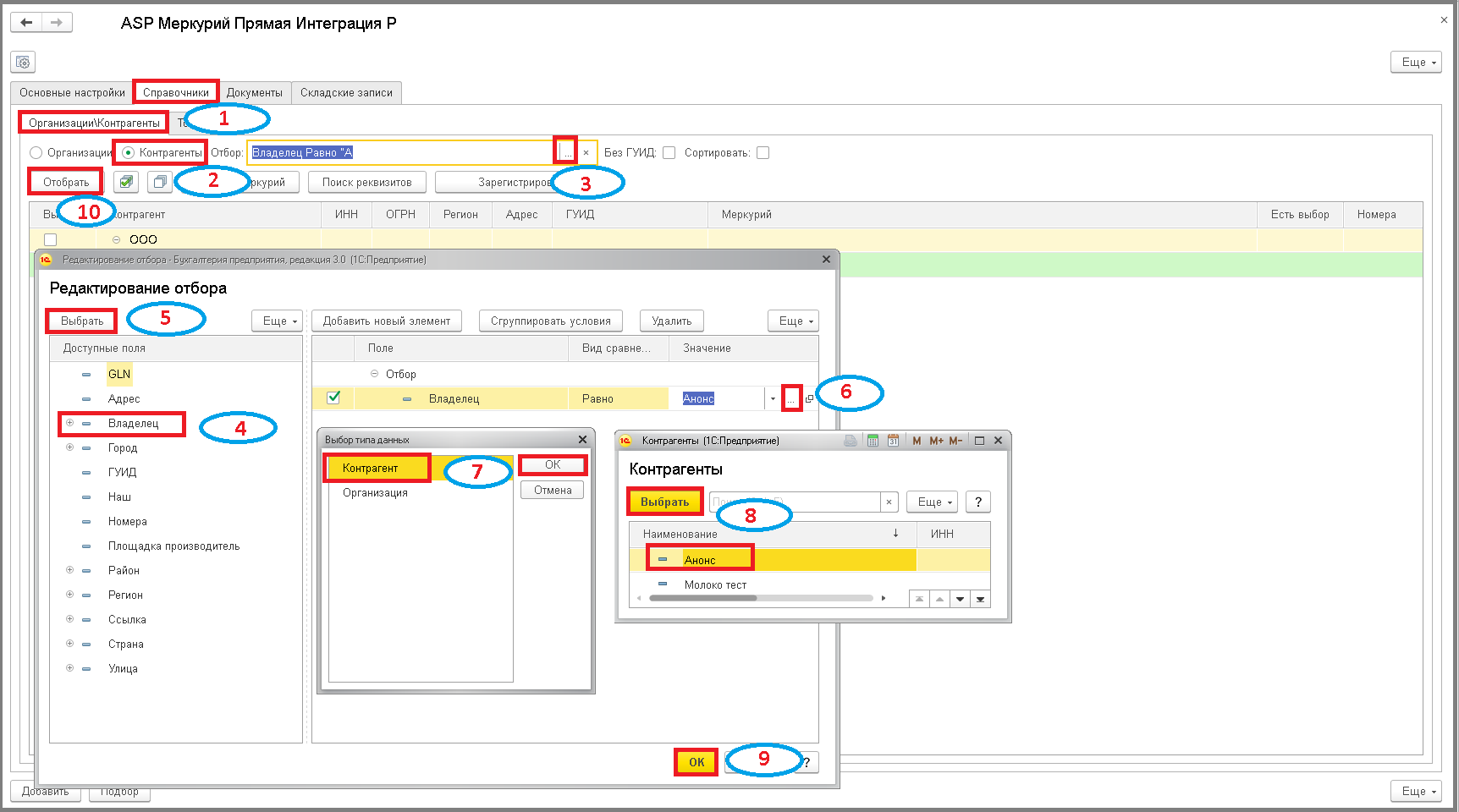Open calculator in Контрагенты window title bar
The width and height of the screenshot is (1459, 812).
point(873,441)
